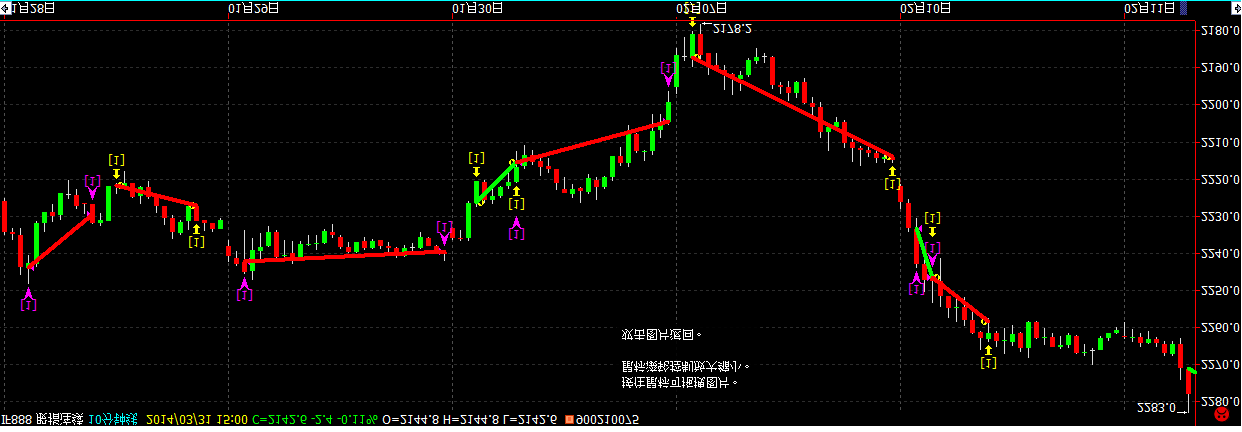The width and height of the screenshot is (1242, 432).
Task: Click the 01月30日 date label
Action: point(479,8)
